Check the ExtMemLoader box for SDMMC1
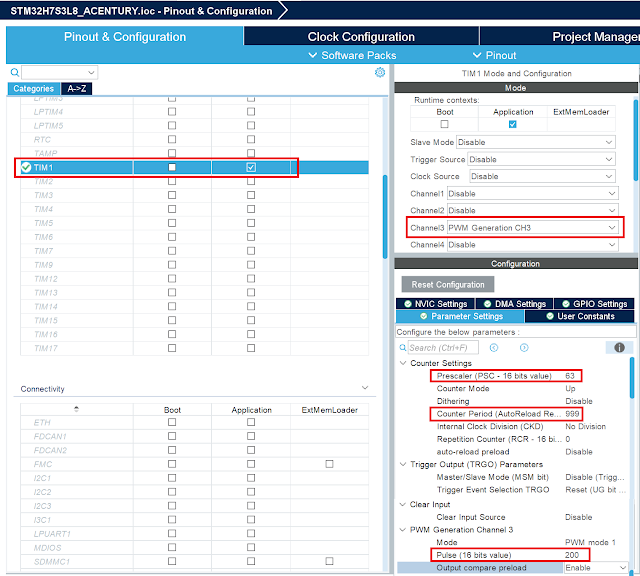 tap(329, 561)
